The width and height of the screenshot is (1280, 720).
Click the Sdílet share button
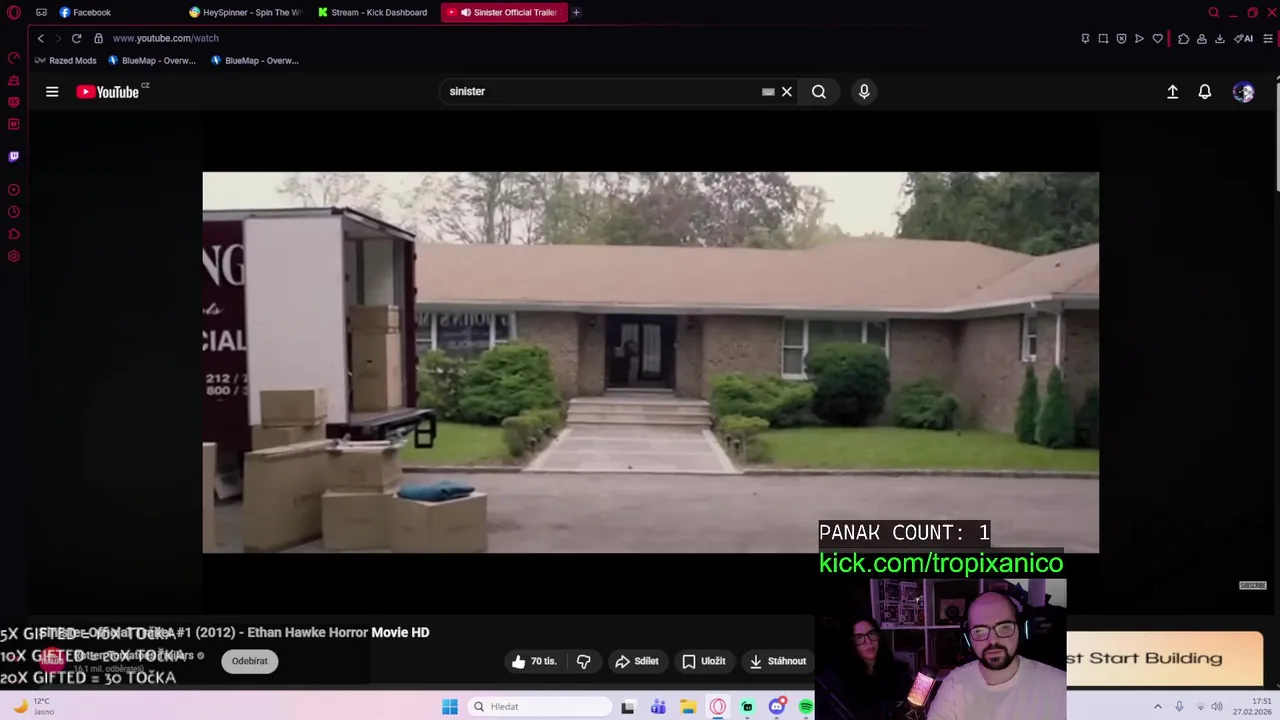(x=637, y=661)
